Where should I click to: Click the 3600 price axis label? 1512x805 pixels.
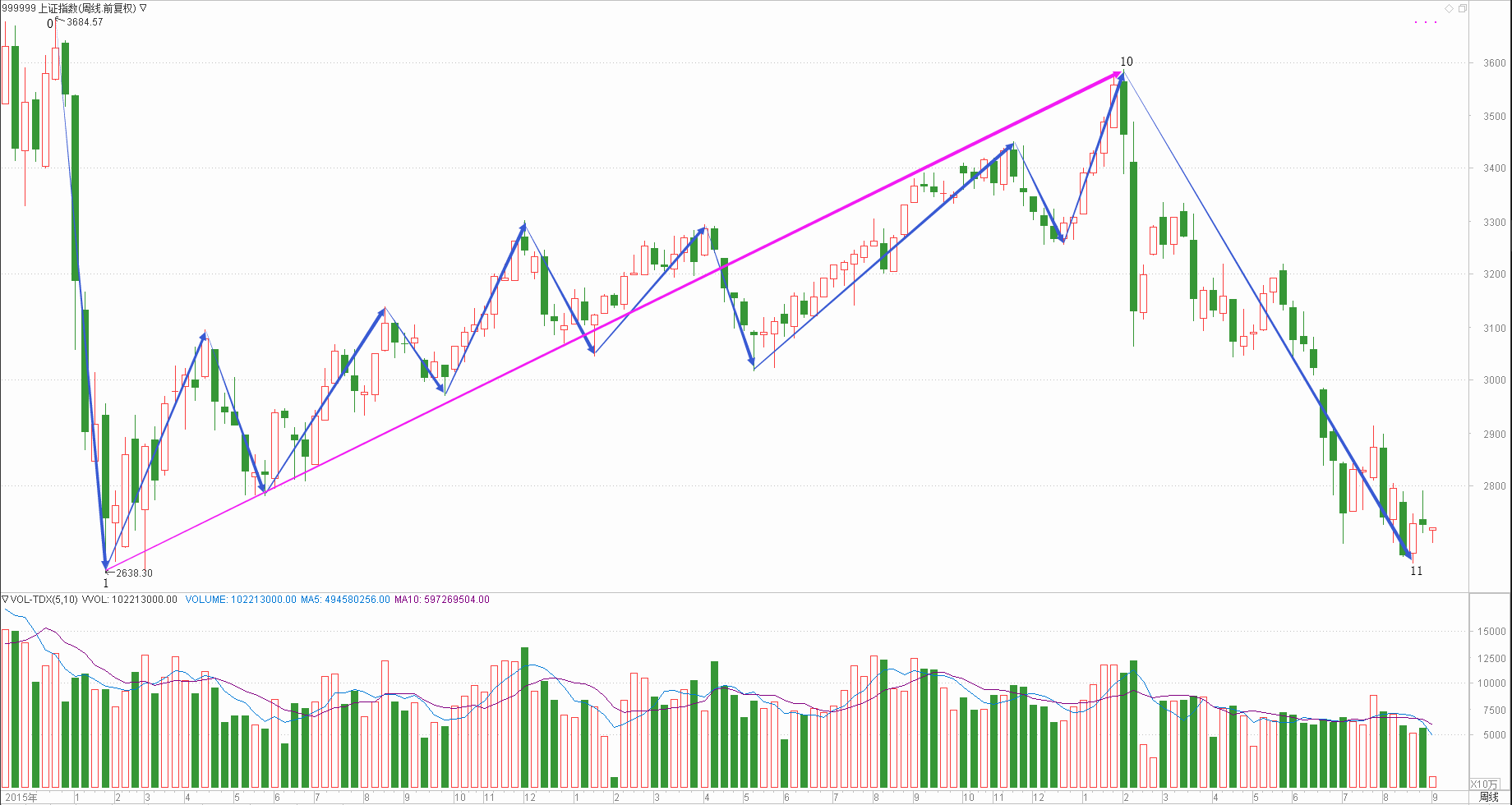coord(1494,63)
